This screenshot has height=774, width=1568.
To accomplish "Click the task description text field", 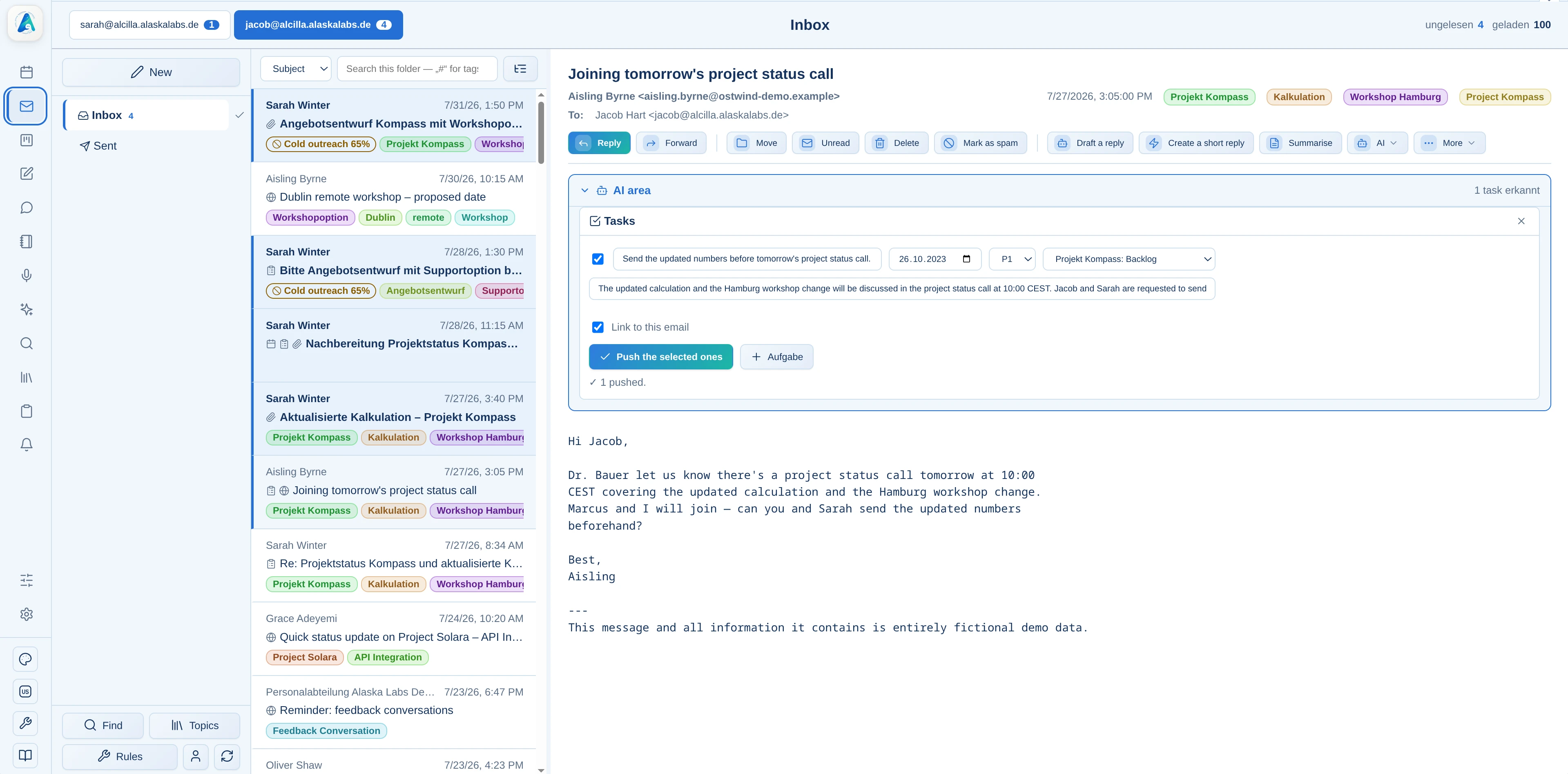I will (902, 289).
